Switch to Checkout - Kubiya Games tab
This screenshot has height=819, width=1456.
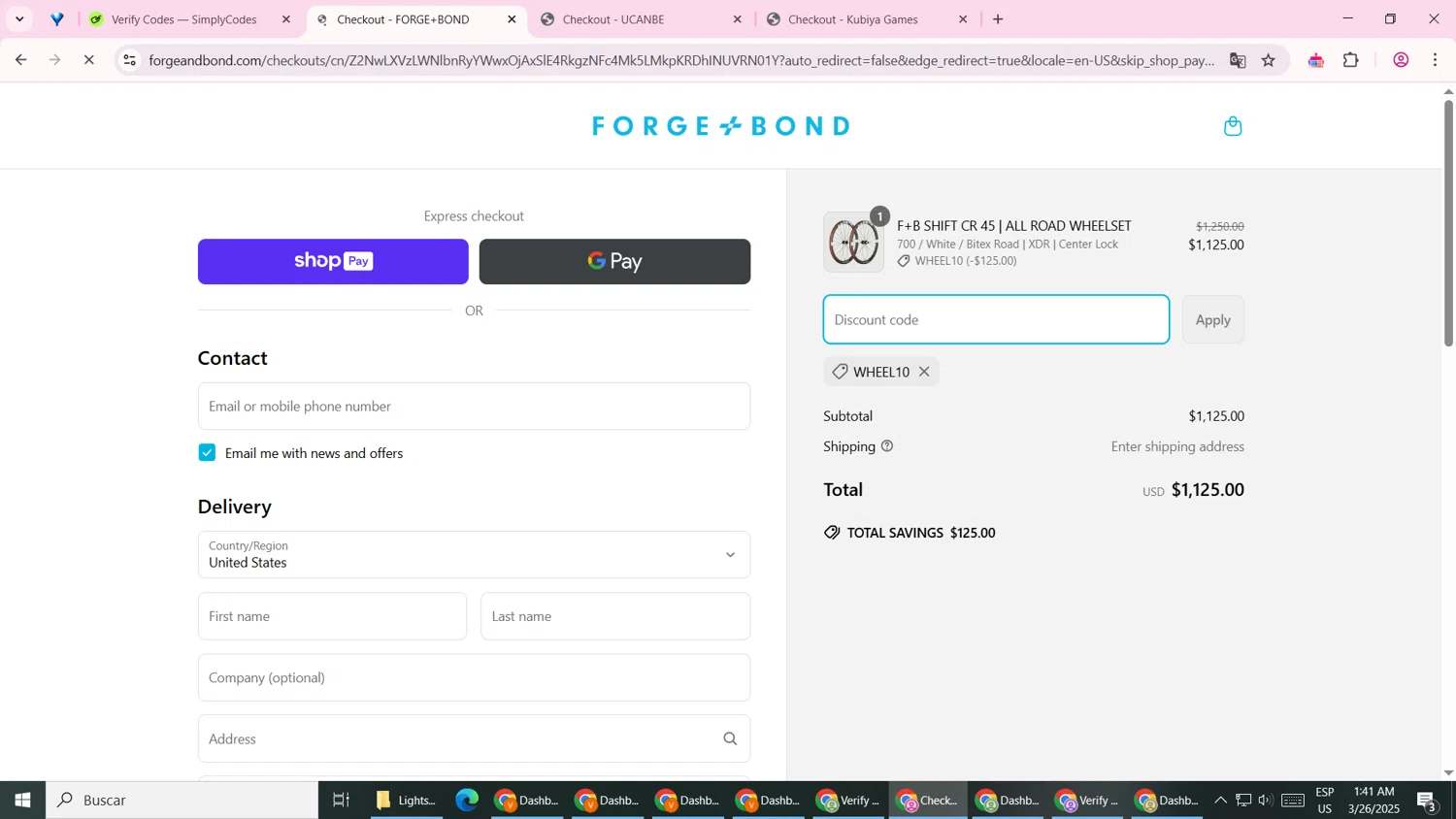867,19
